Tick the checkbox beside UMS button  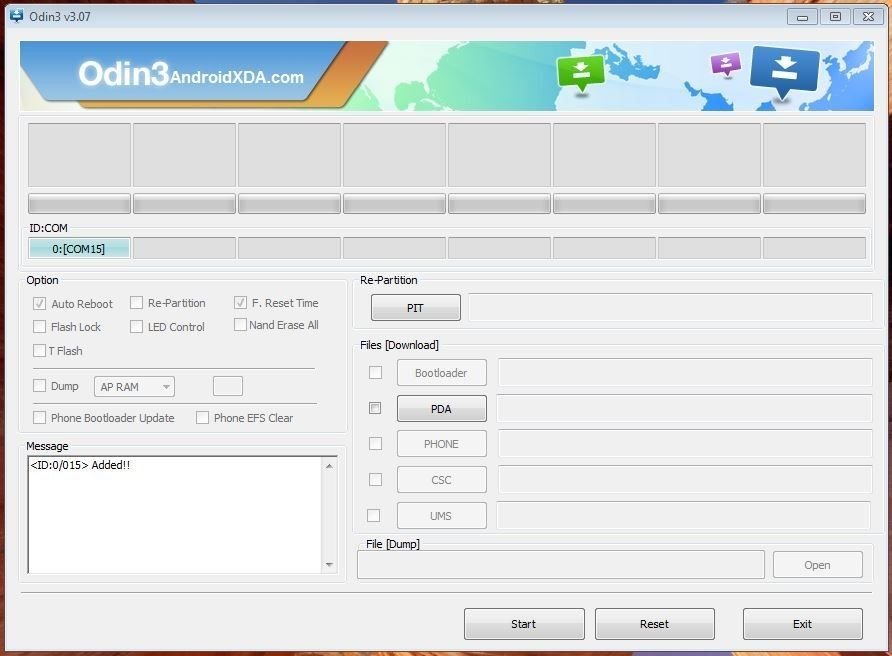[x=374, y=515]
